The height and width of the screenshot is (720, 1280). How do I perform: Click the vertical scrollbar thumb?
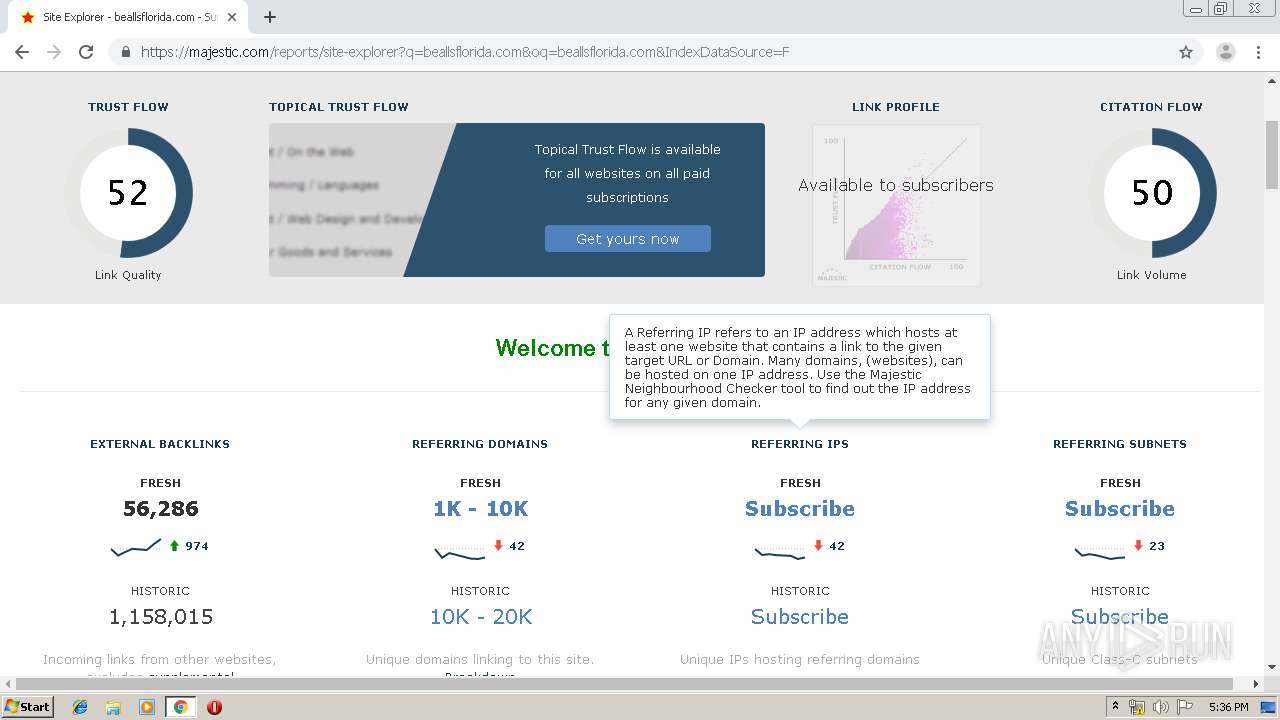tap(1272, 154)
